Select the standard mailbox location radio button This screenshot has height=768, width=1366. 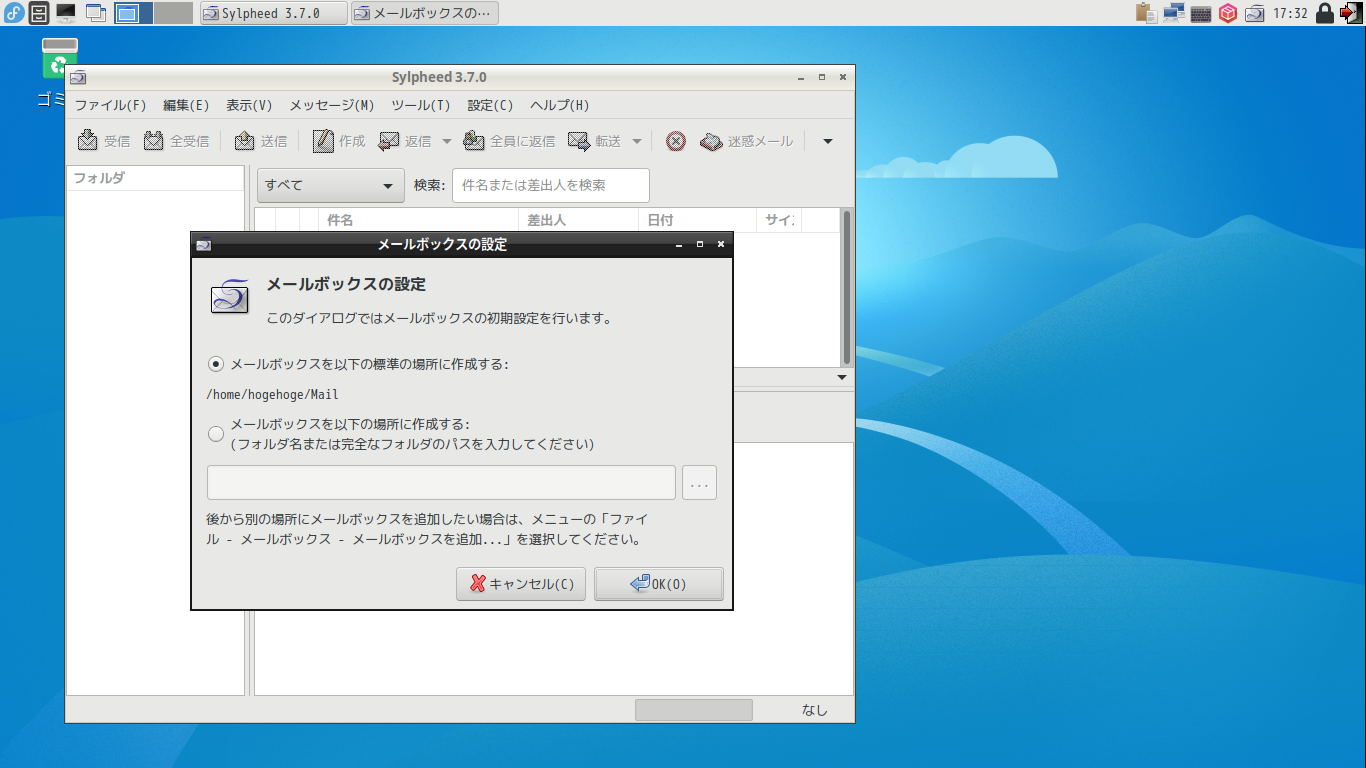216,364
